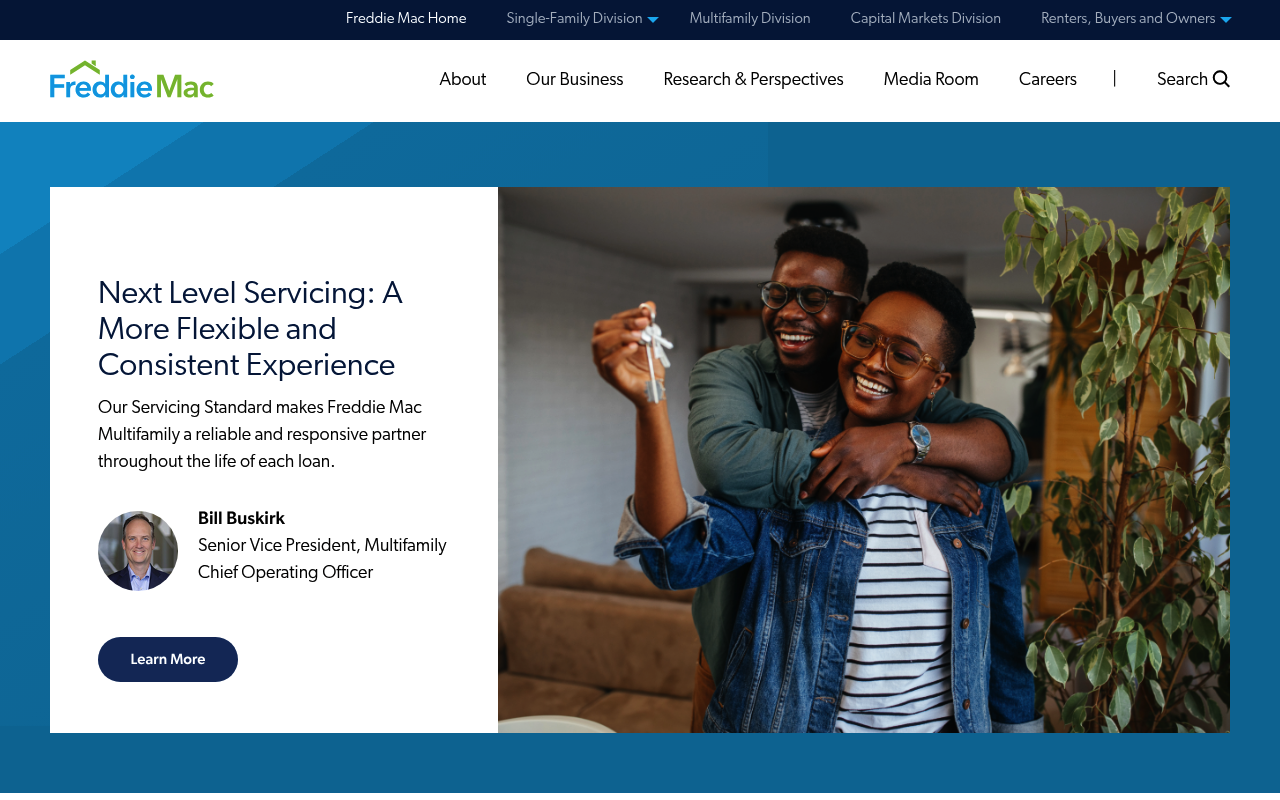
Task: Open the Our Business menu
Action: point(575,79)
